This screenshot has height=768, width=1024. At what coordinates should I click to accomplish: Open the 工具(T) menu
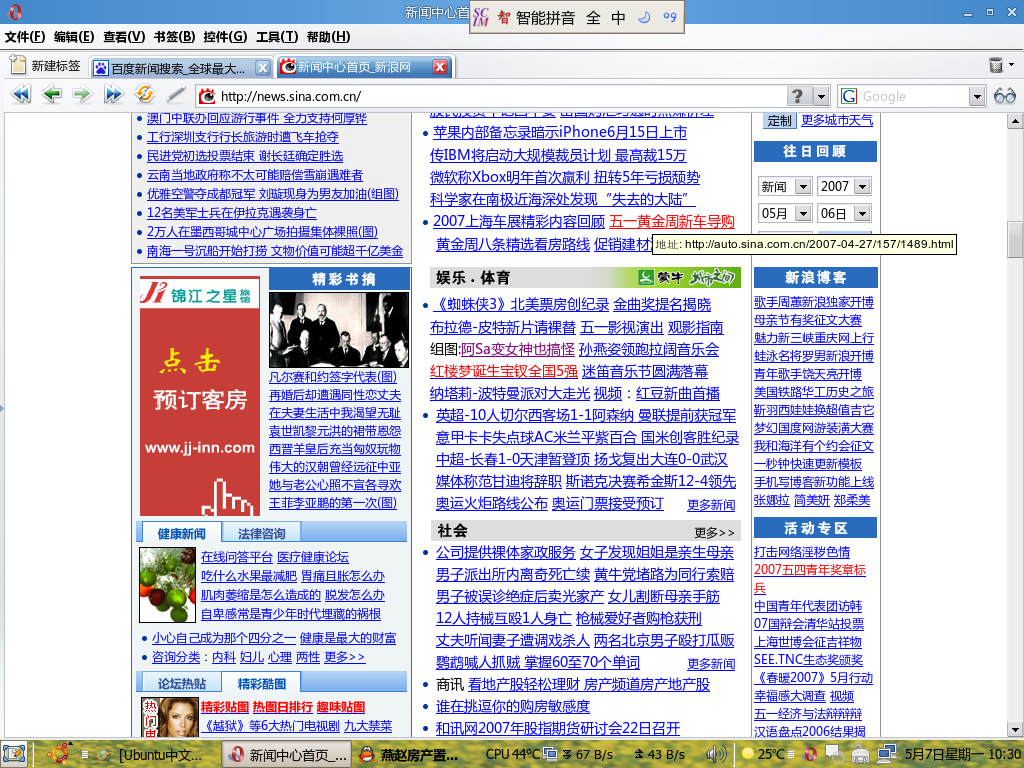click(277, 37)
